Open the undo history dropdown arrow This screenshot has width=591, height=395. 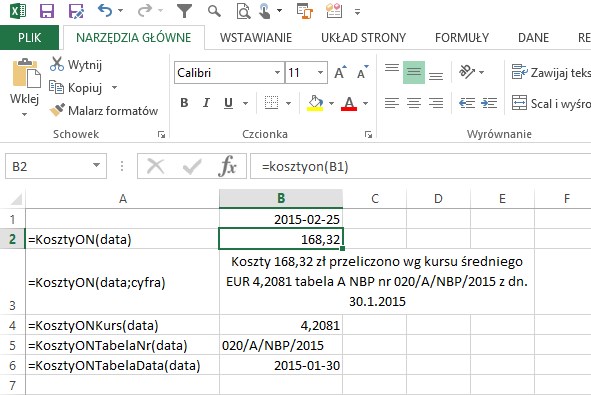pyautogui.click(x=121, y=11)
